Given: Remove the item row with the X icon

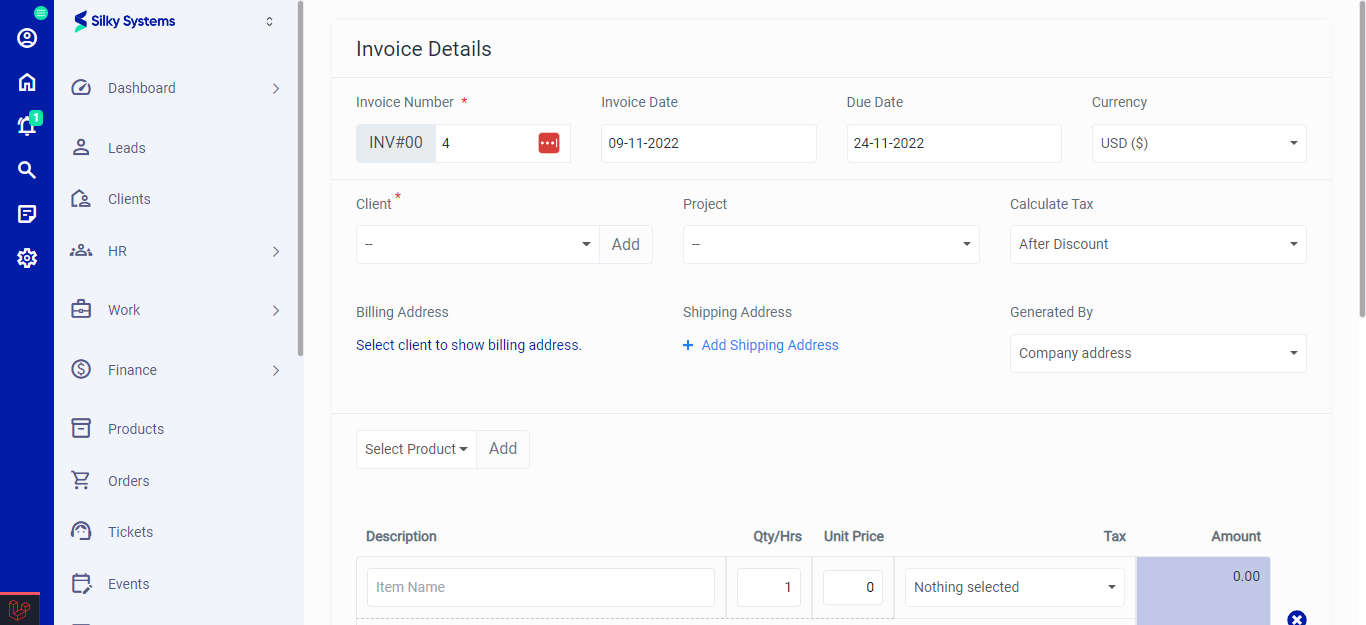Looking at the screenshot, I should pyautogui.click(x=1297, y=619).
